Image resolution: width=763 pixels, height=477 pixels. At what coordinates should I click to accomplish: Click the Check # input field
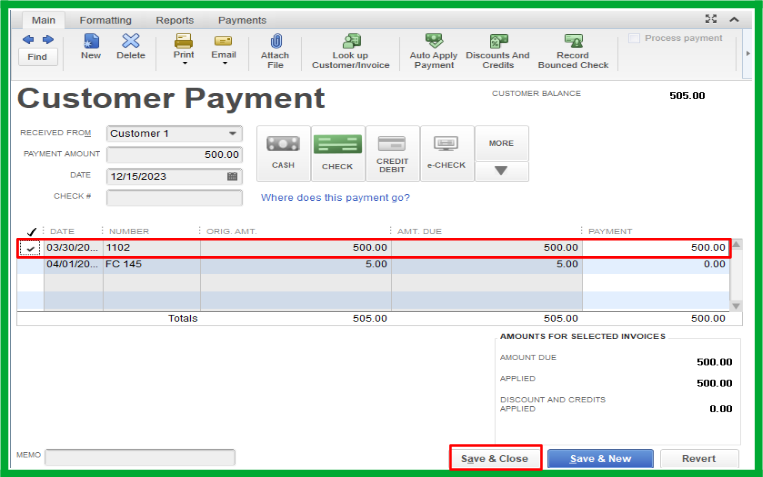coord(174,198)
